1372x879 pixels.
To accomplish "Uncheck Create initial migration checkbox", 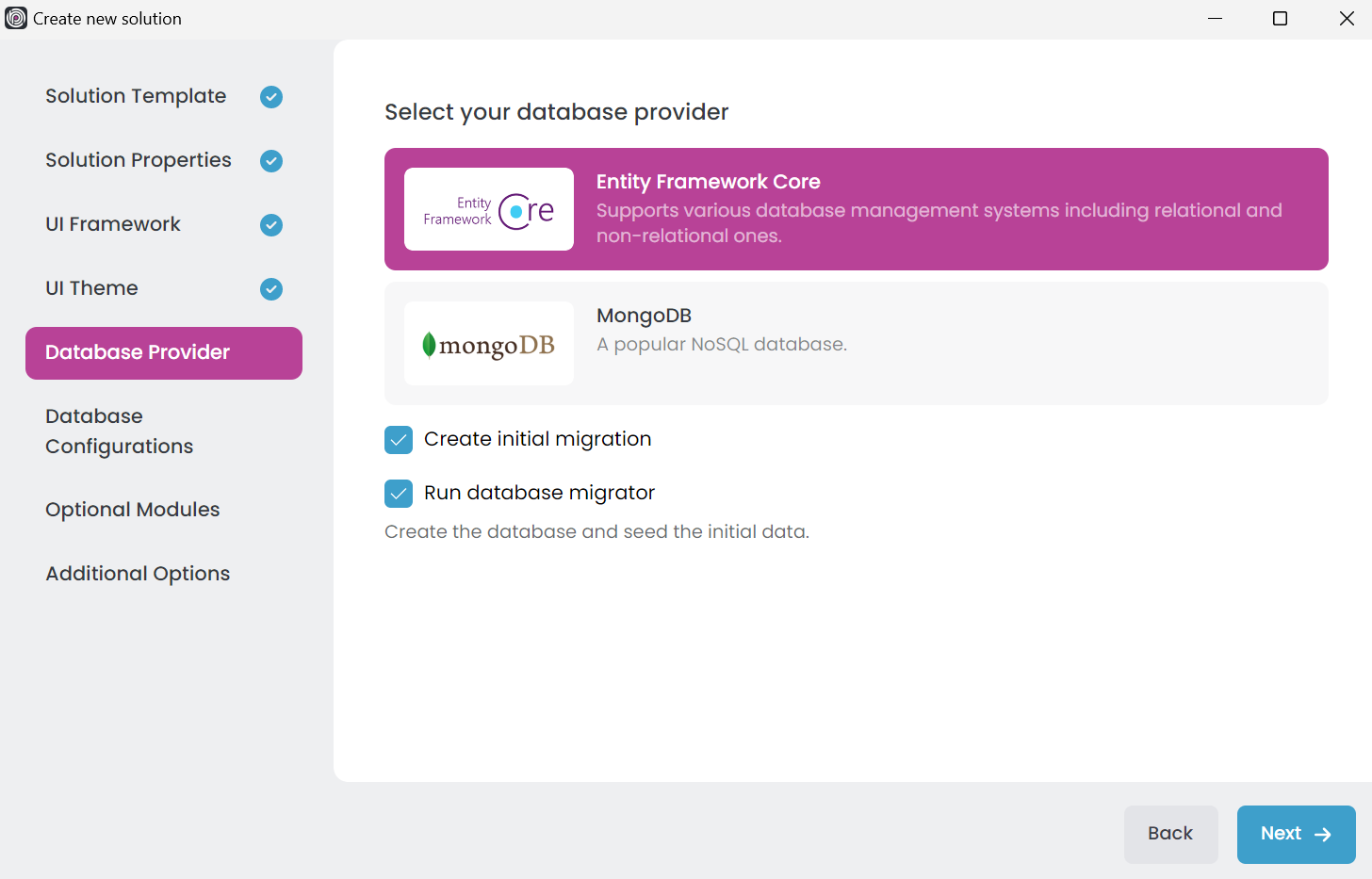I will (399, 440).
